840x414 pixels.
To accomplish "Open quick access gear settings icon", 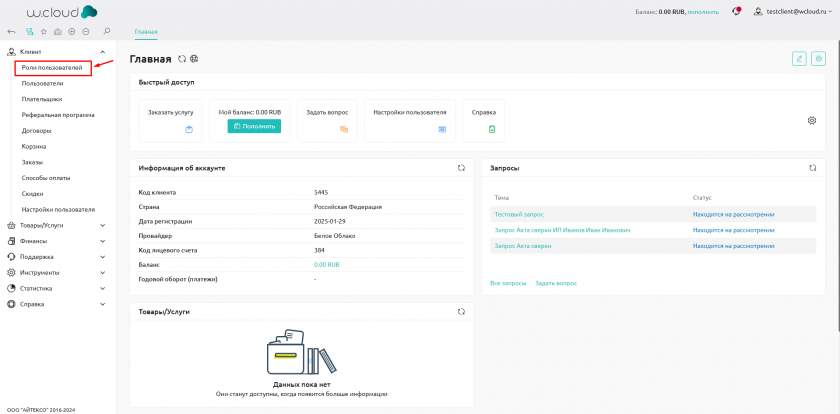I will pos(812,121).
